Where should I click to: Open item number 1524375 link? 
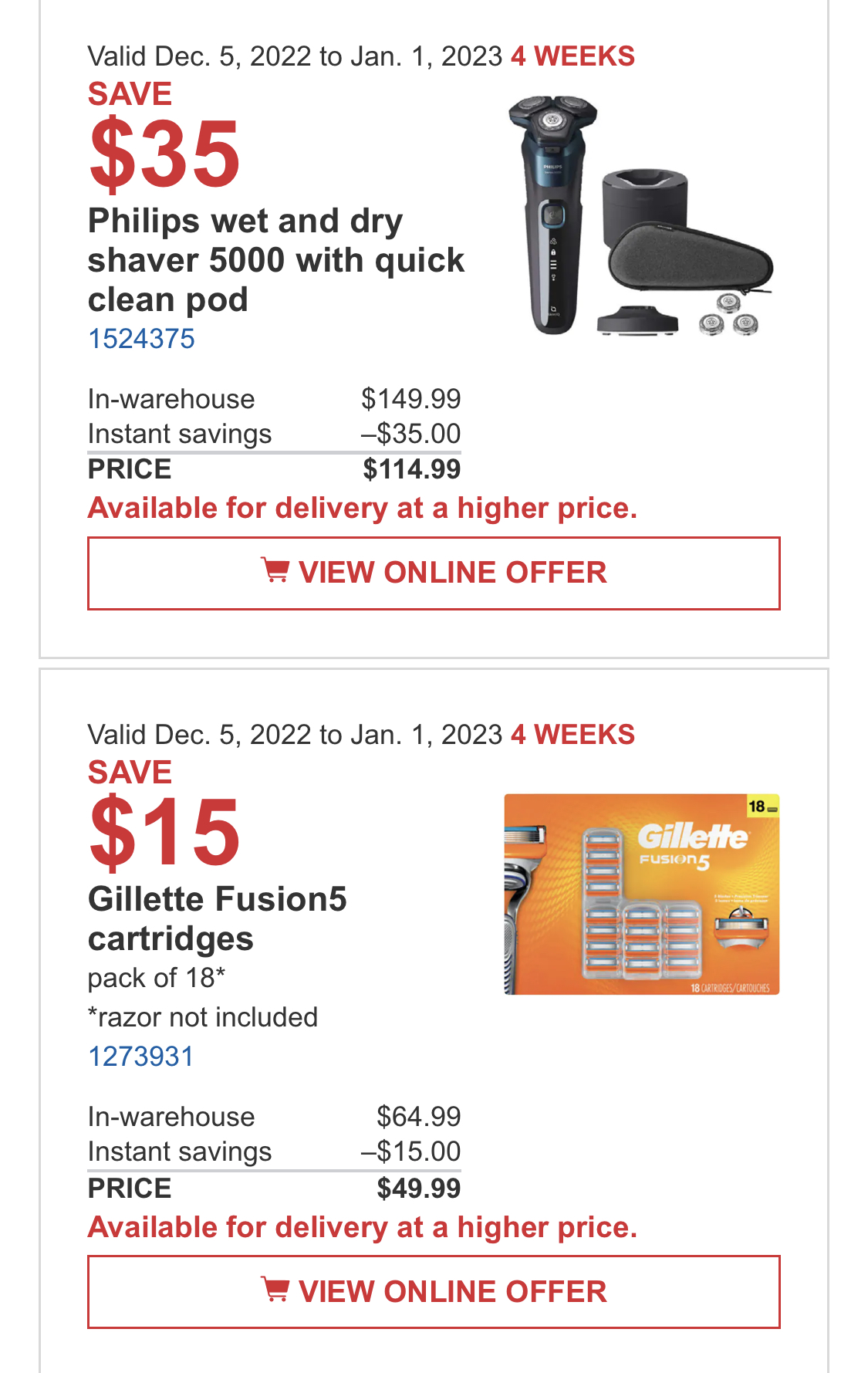point(141,338)
